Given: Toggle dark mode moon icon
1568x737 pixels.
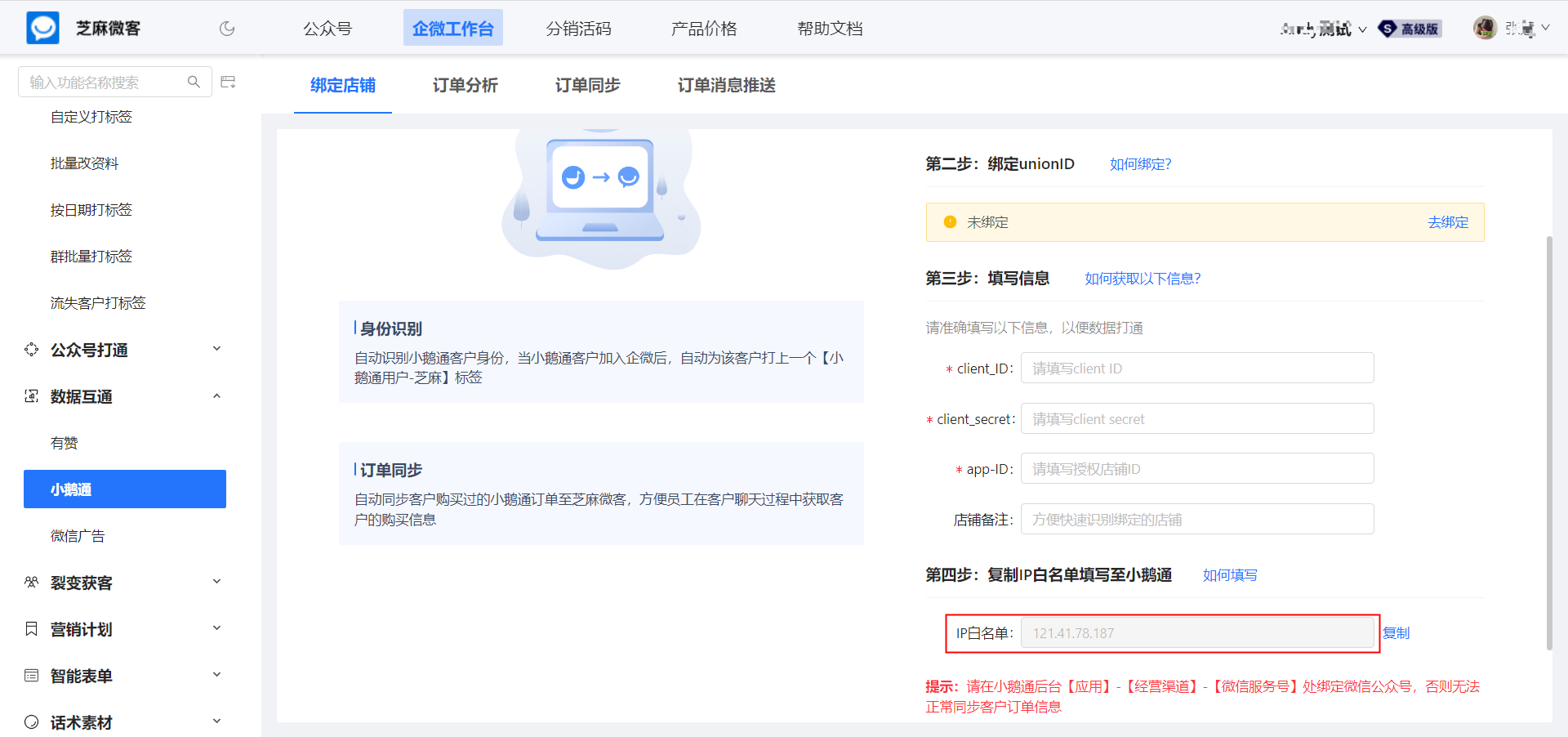Looking at the screenshot, I should pyautogui.click(x=227, y=29).
